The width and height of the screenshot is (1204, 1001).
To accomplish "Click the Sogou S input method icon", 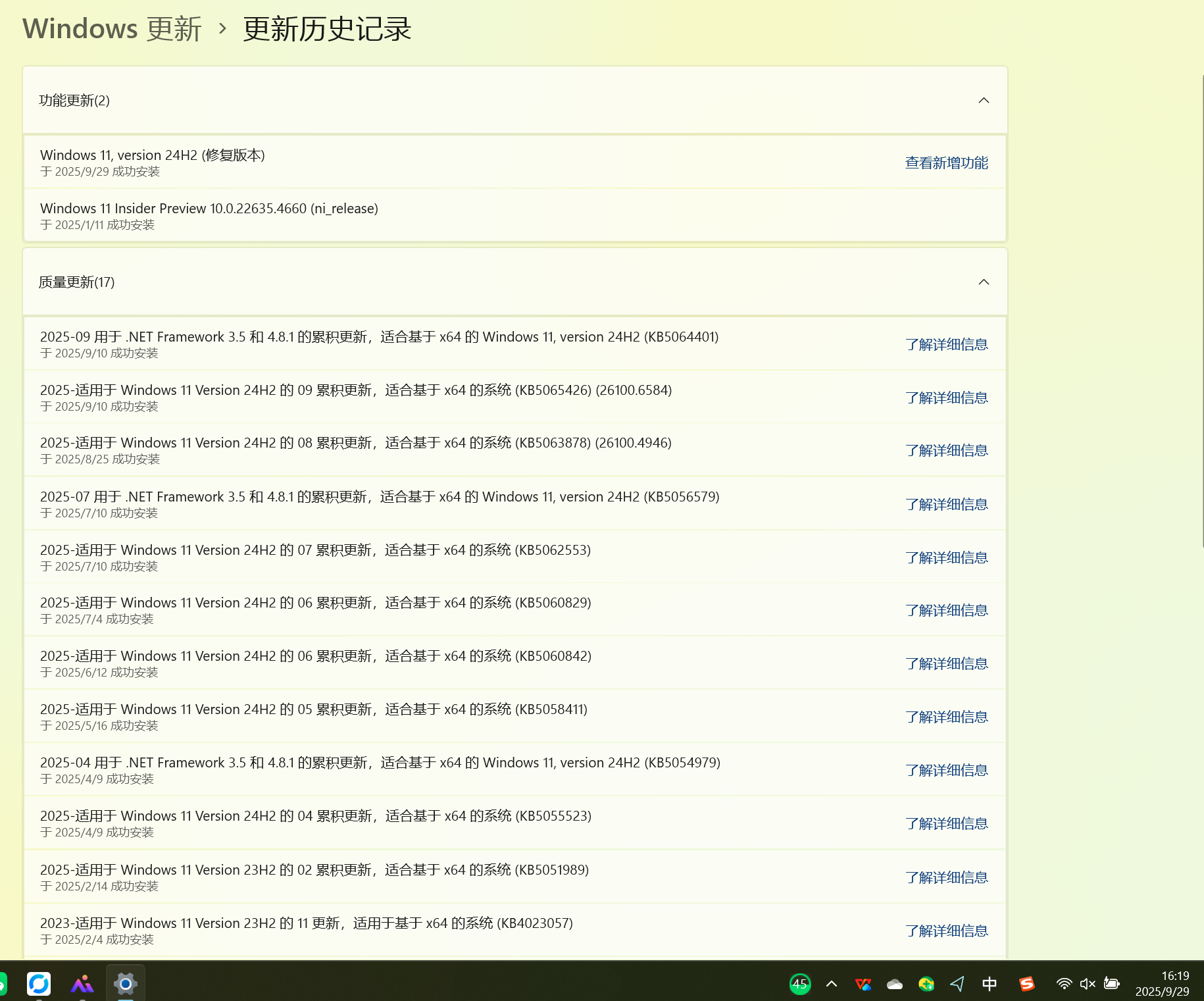I will (1027, 984).
